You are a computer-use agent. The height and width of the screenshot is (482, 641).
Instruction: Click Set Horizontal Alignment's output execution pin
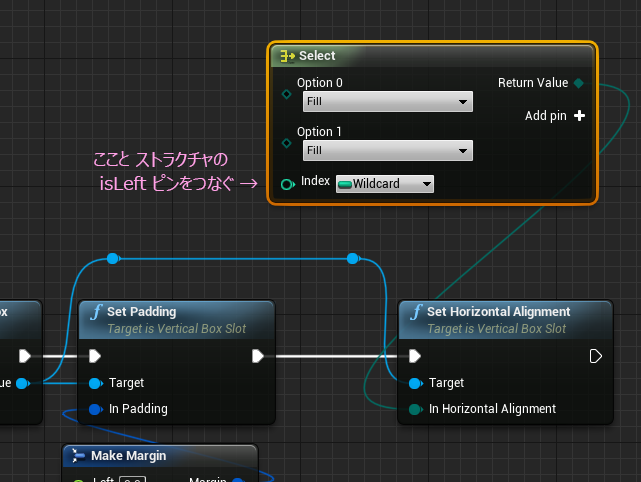(x=596, y=356)
